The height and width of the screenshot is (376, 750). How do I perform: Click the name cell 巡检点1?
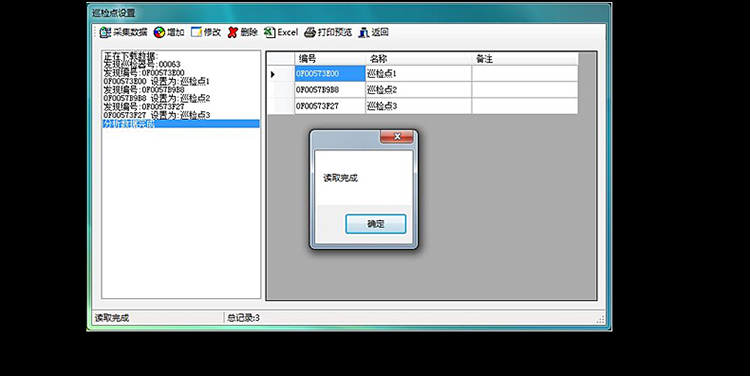419,74
